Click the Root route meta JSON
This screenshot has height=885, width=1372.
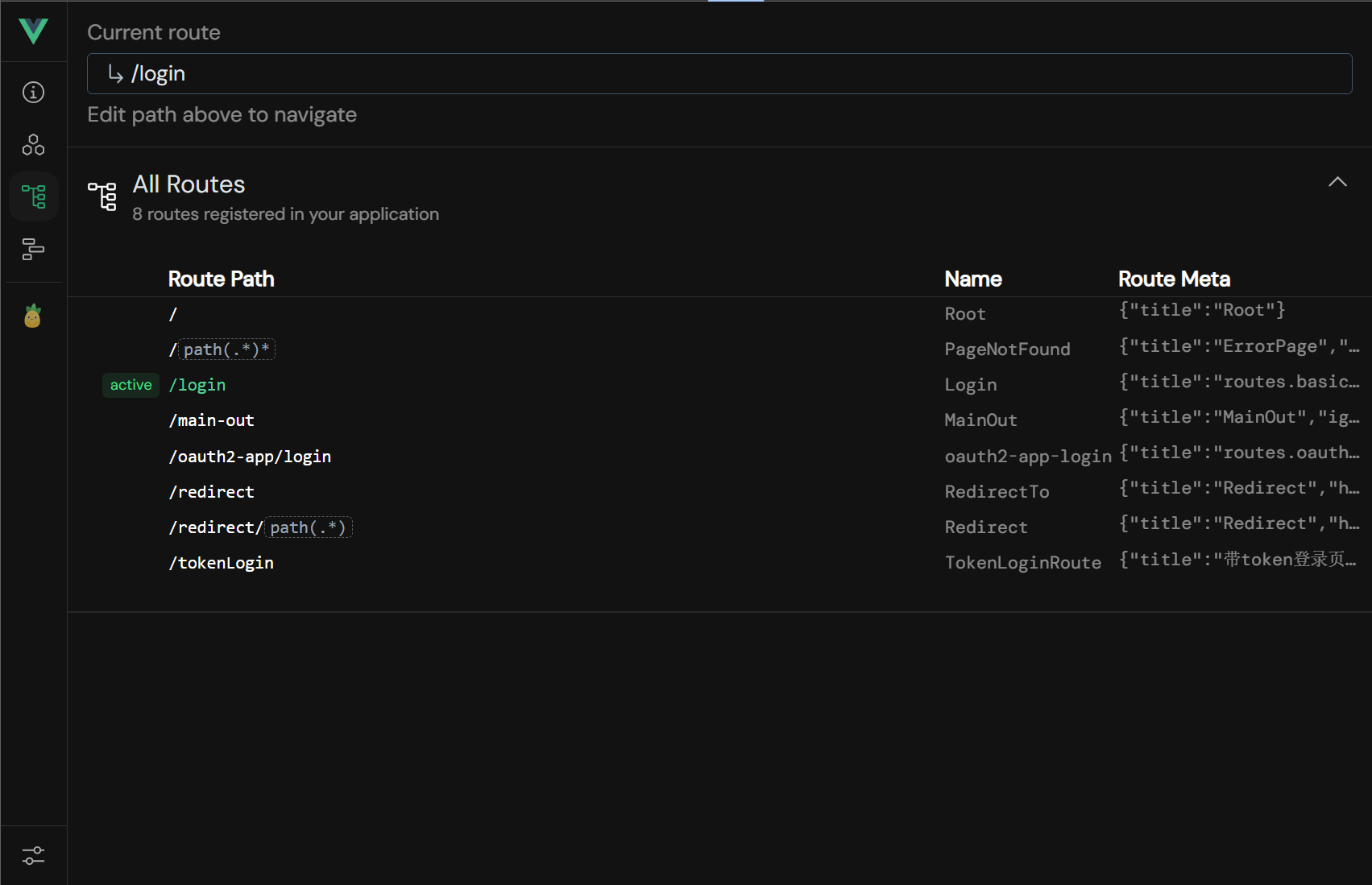[1201, 310]
